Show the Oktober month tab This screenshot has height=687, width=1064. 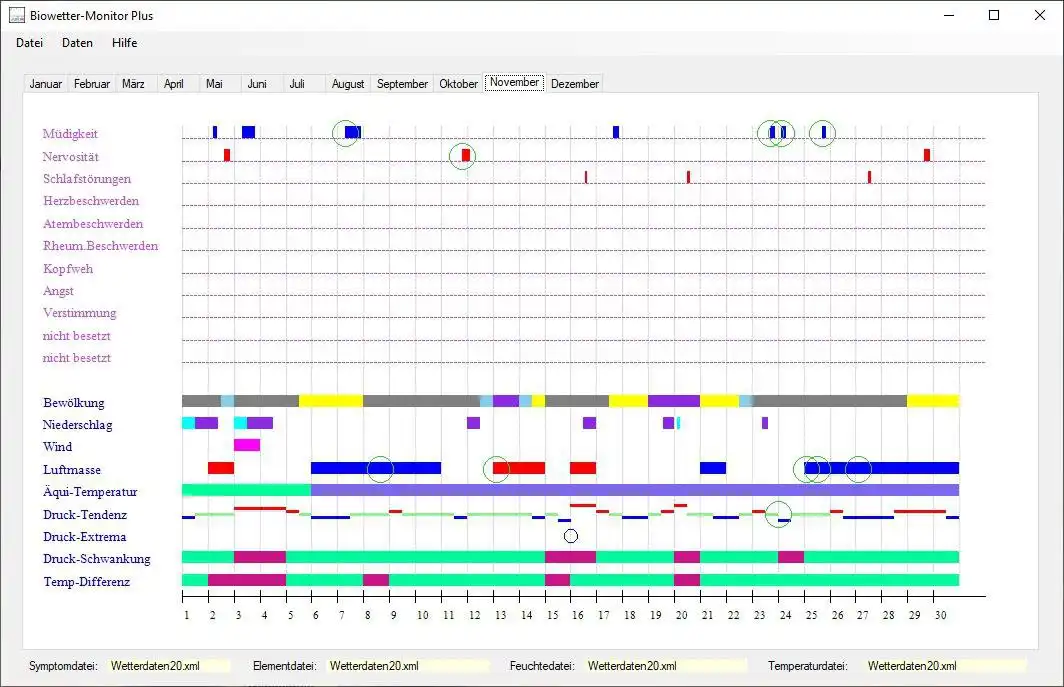(459, 84)
